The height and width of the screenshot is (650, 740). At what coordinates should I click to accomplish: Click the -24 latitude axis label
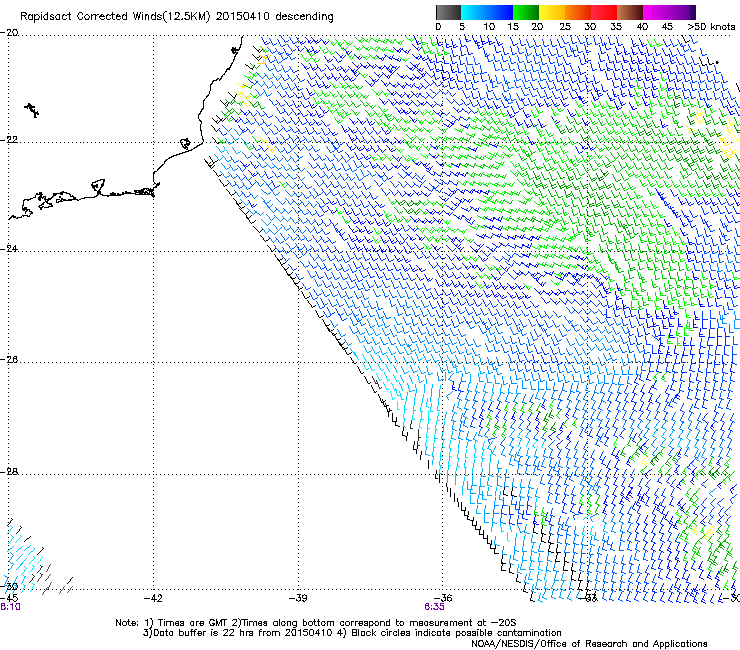pos(9,249)
